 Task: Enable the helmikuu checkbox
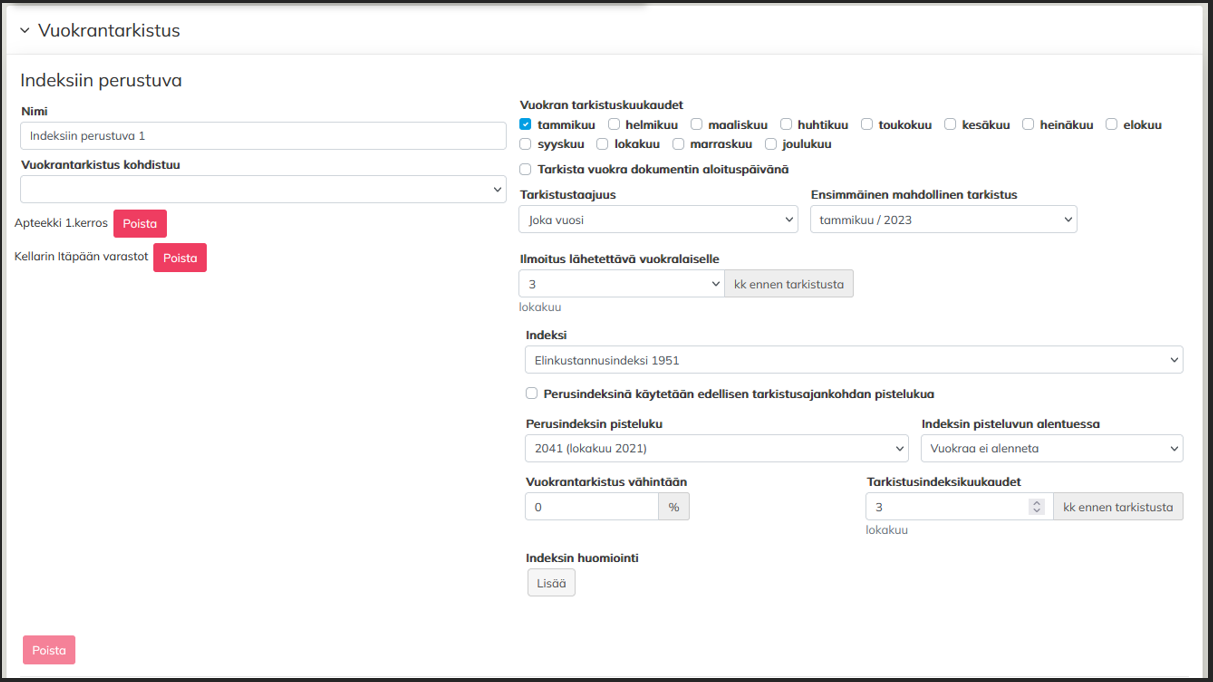tap(614, 125)
